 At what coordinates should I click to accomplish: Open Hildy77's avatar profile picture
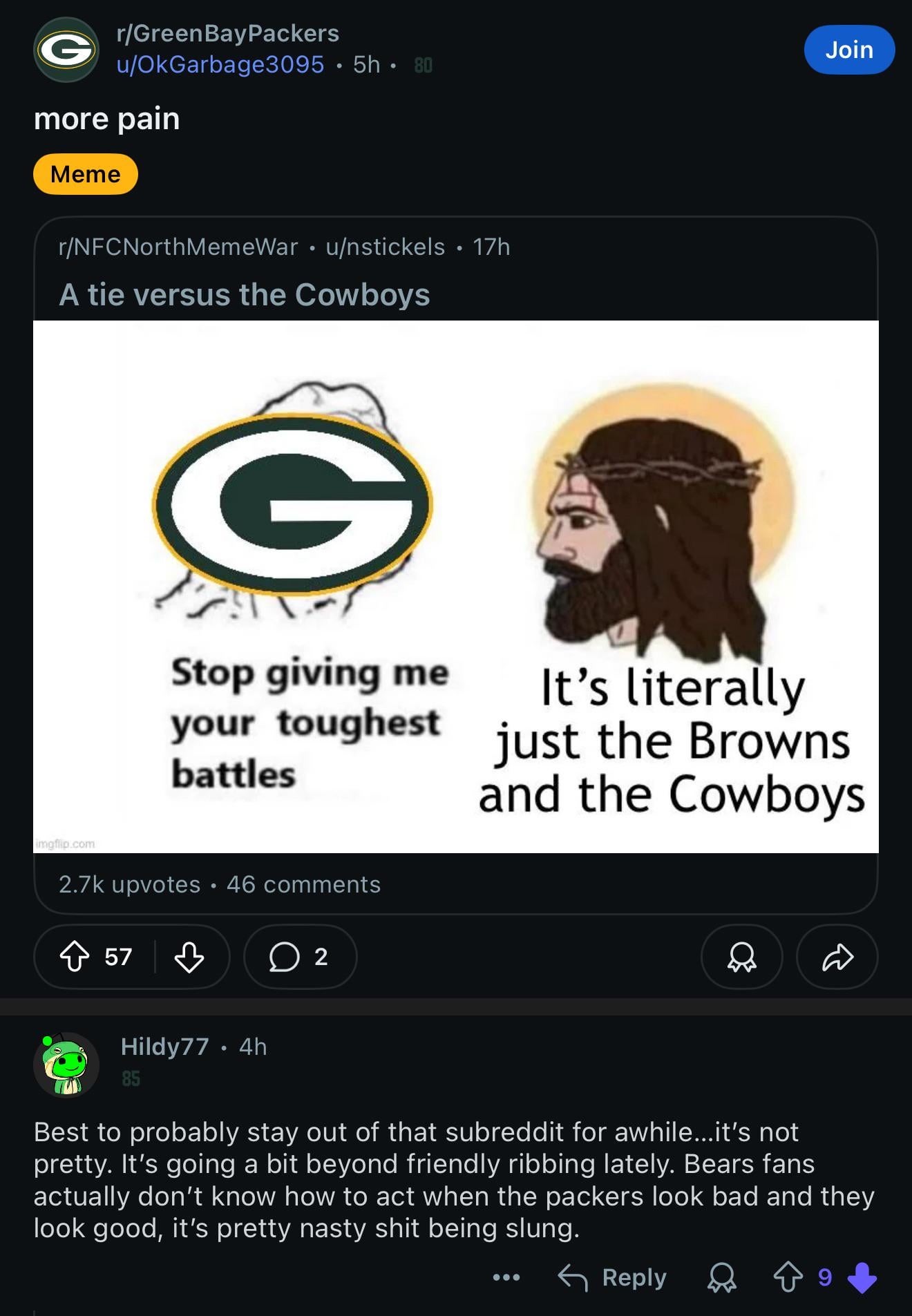point(66,1065)
